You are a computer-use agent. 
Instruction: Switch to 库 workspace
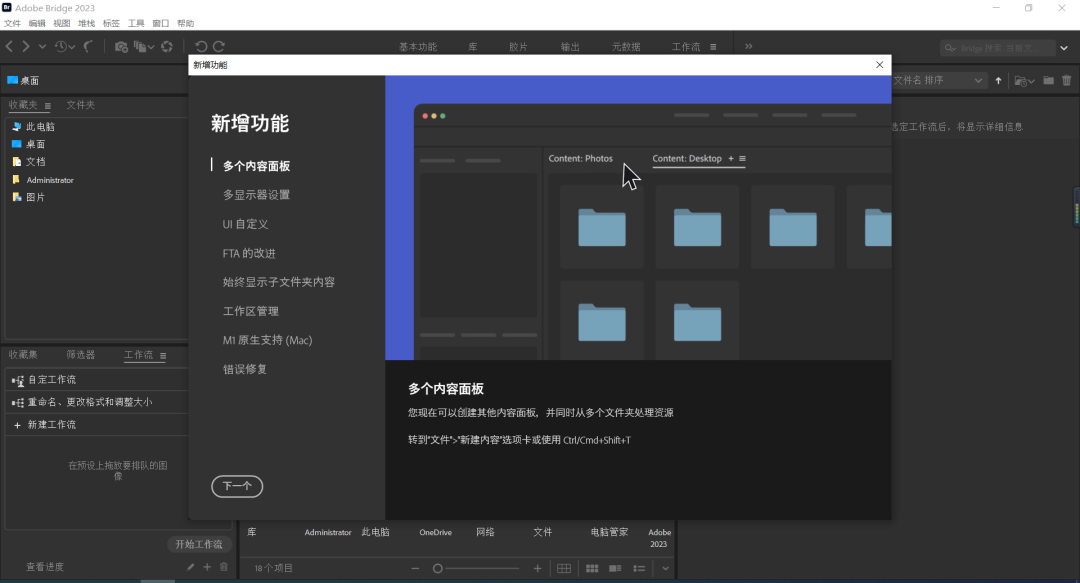(472, 47)
